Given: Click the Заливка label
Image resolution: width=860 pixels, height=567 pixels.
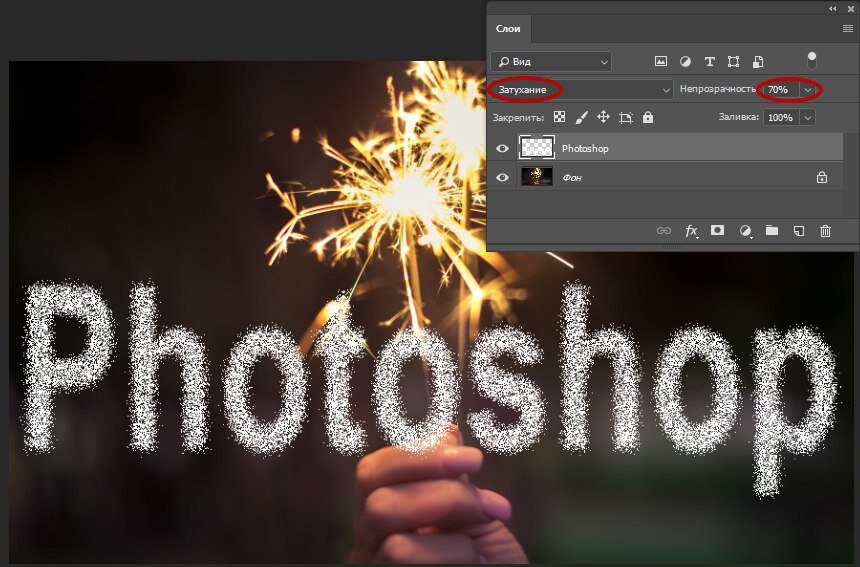Looking at the screenshot, I should (x=739, y=117).
